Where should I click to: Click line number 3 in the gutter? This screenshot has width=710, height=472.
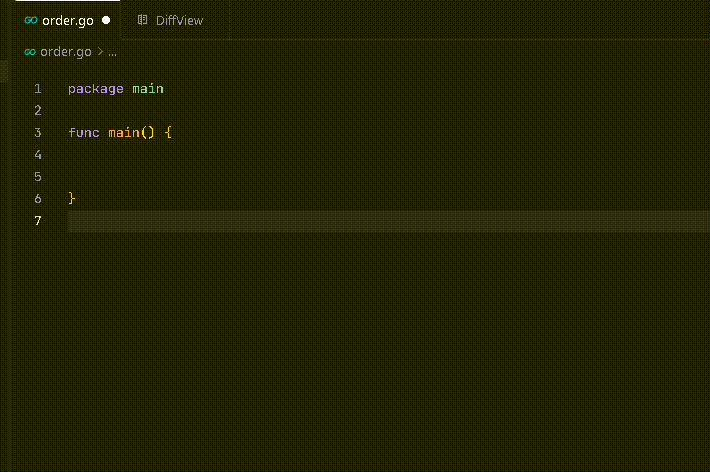click(38, 133)
